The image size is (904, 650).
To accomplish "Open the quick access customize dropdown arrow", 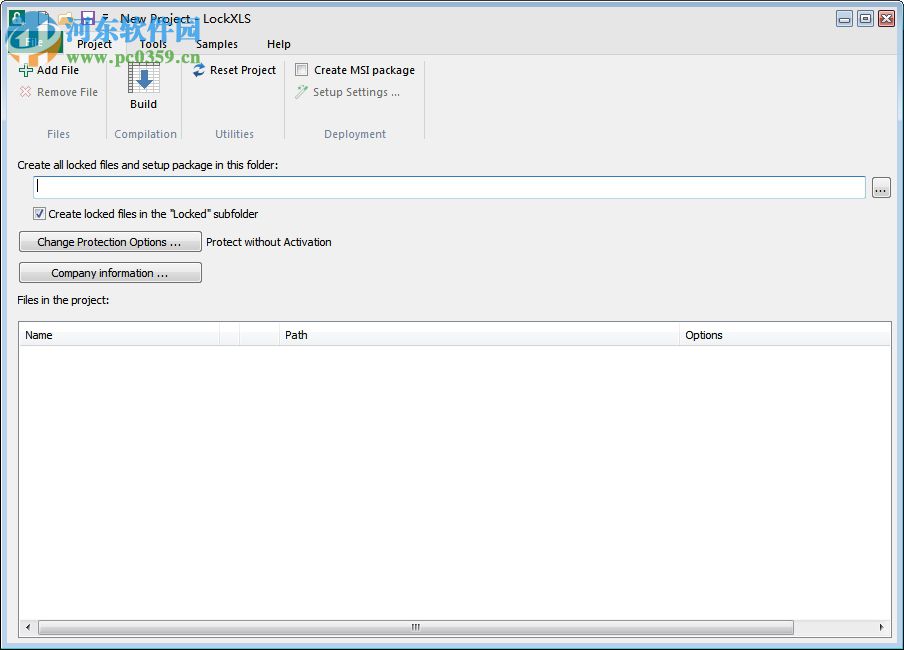I will pos(106,18).
